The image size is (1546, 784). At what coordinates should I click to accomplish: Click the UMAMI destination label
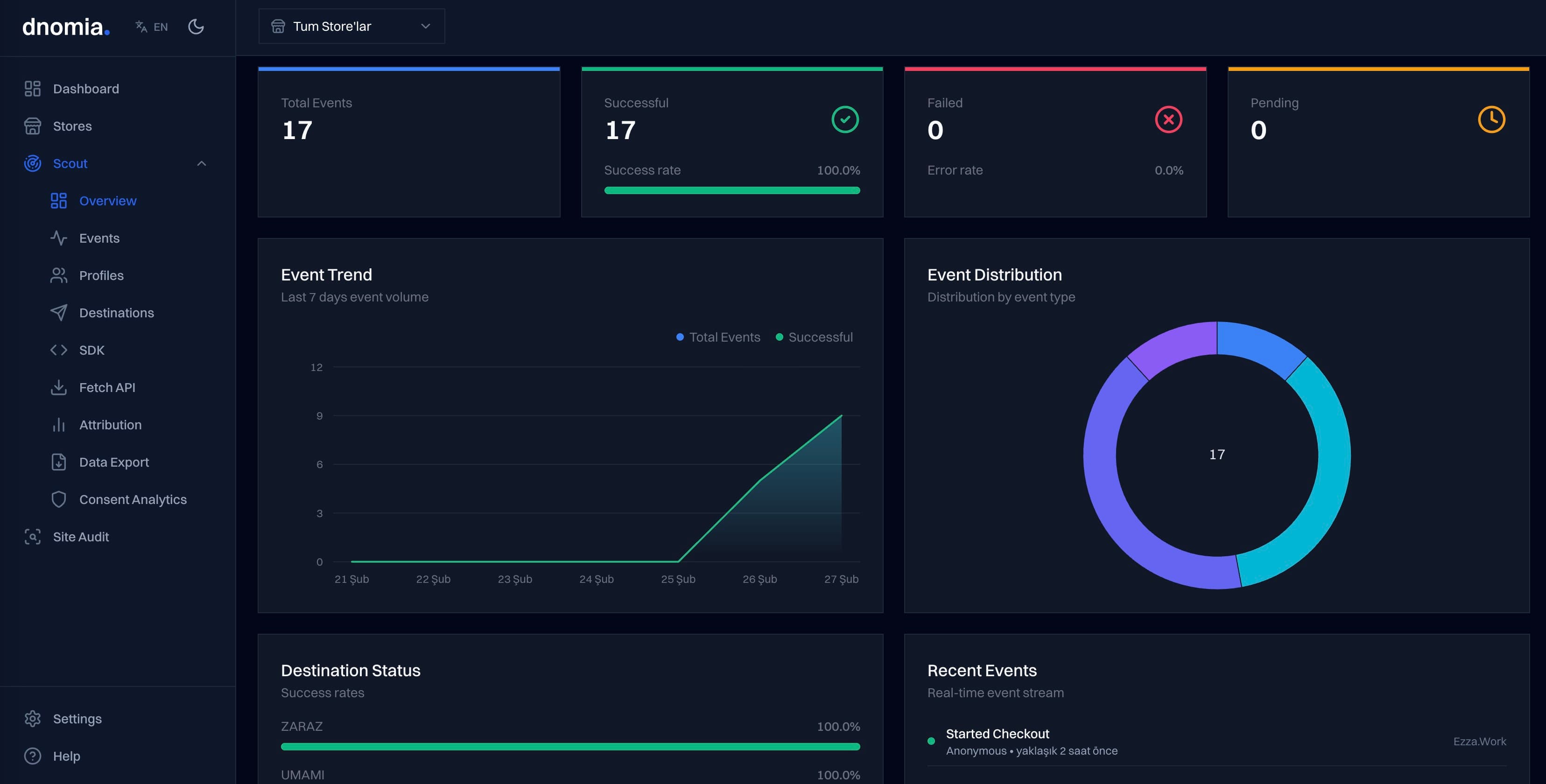302,775
